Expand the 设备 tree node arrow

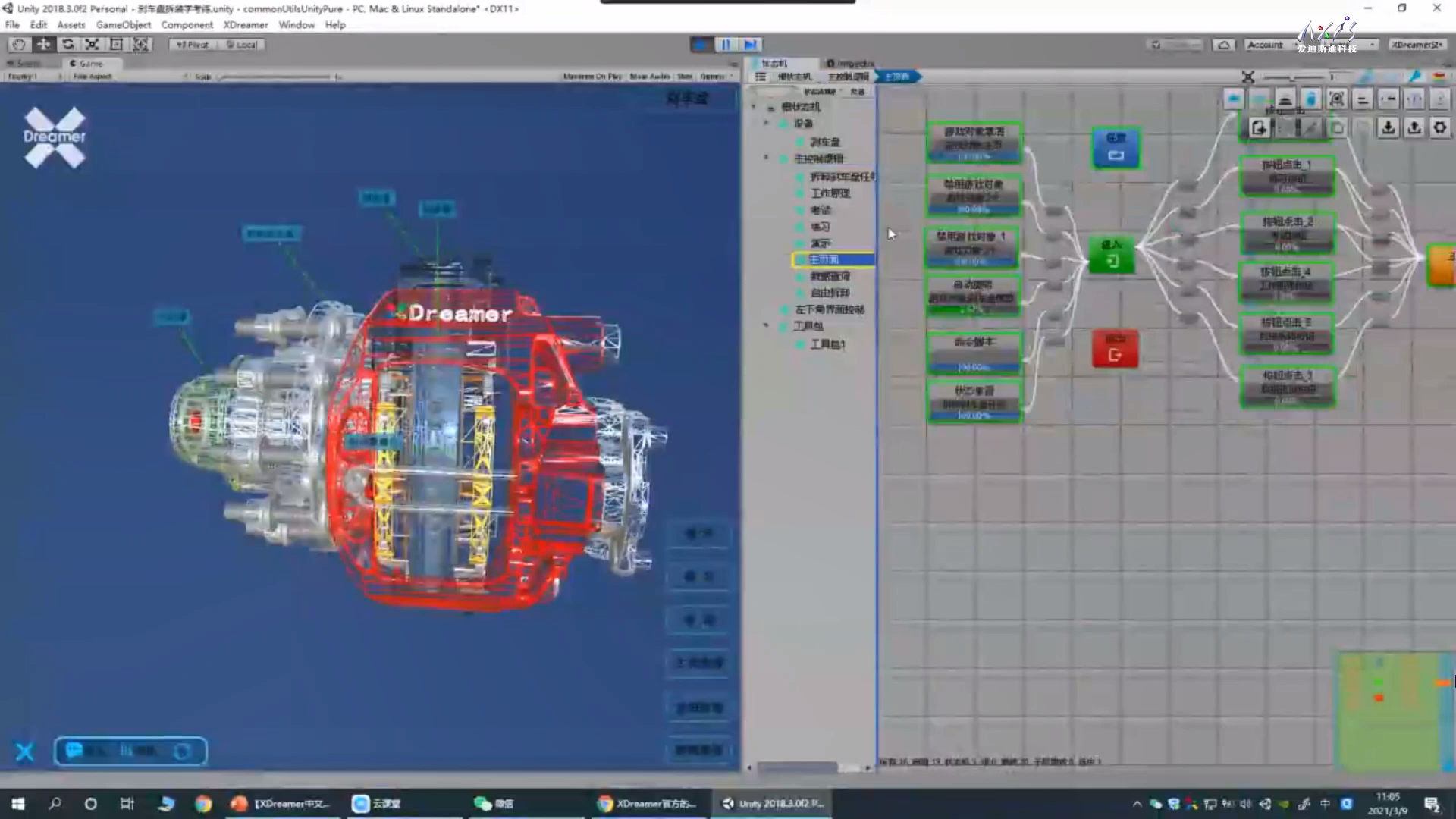(x=767, y=123)
